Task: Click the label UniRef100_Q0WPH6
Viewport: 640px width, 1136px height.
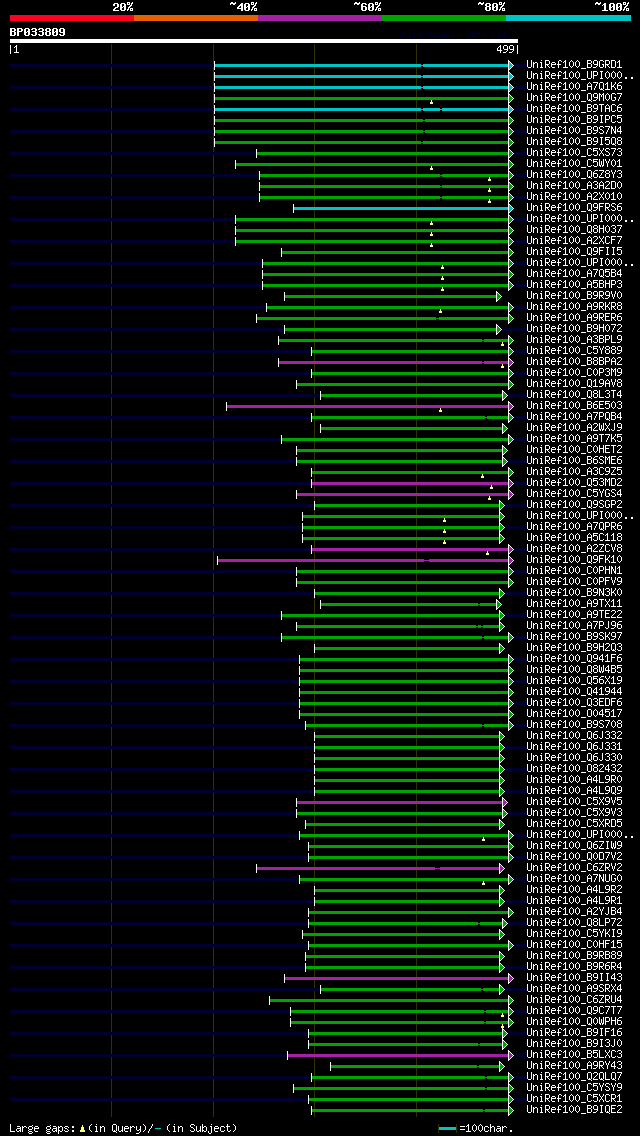Action: 574,1022
